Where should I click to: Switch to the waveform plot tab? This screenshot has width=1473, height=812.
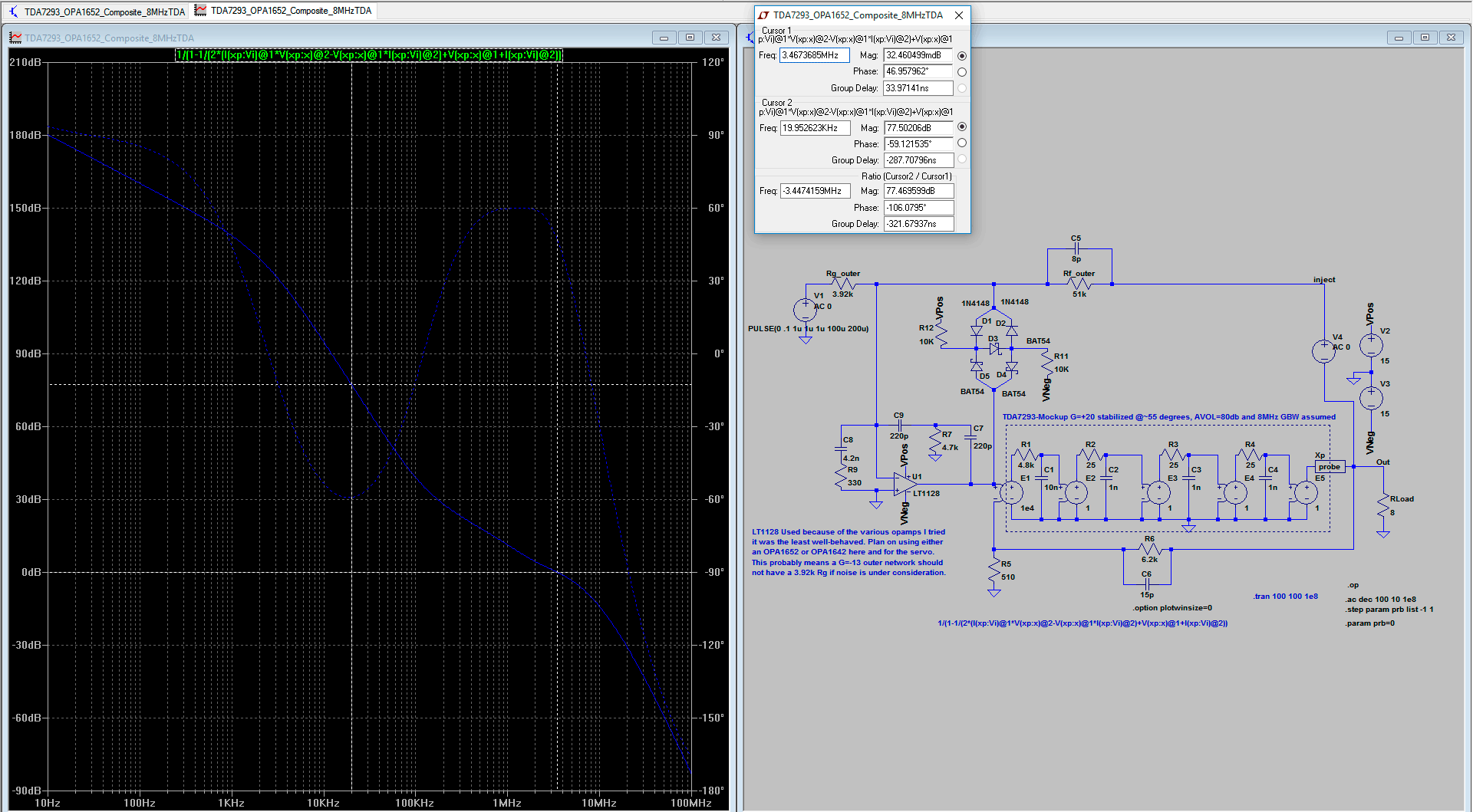click(283, 11)
